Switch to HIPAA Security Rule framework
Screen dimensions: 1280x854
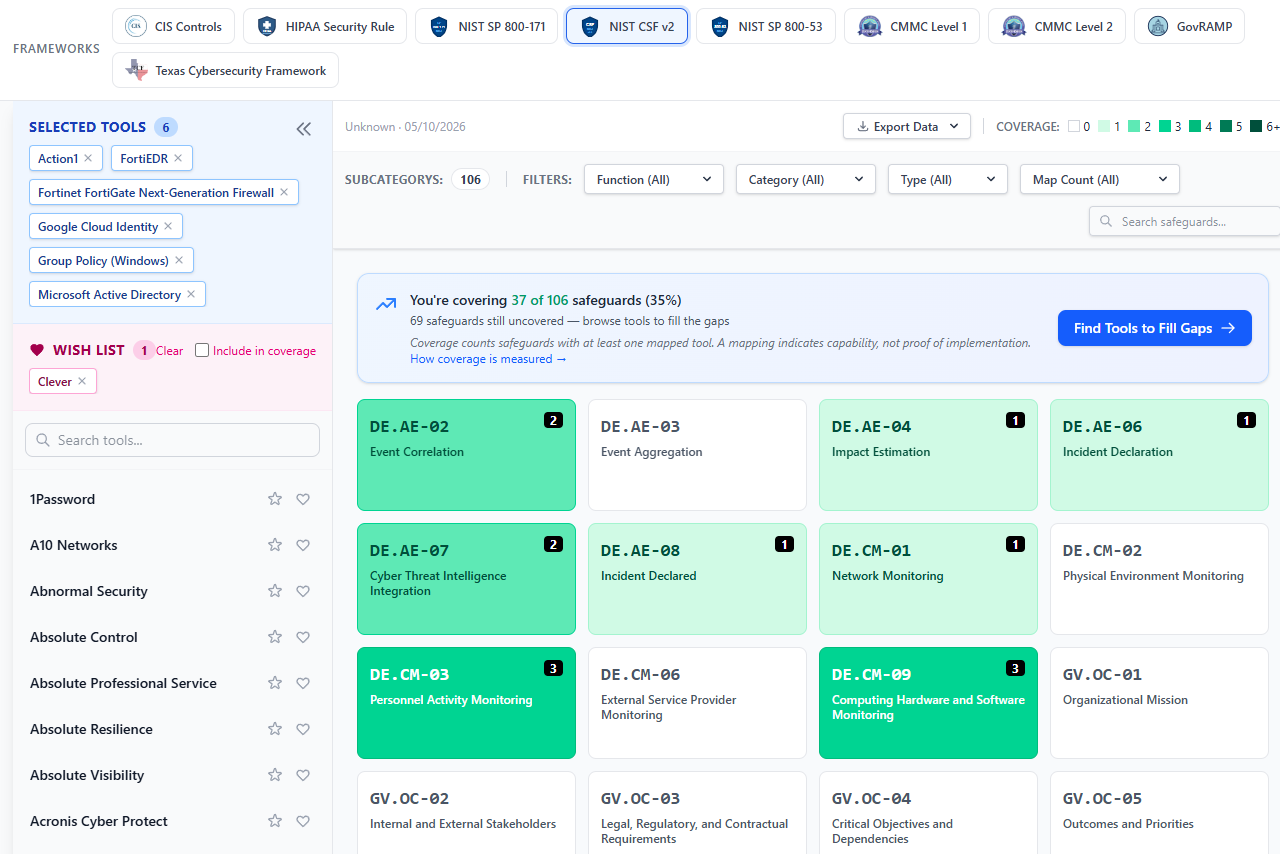pyautogui.click(x=325, y=26)
